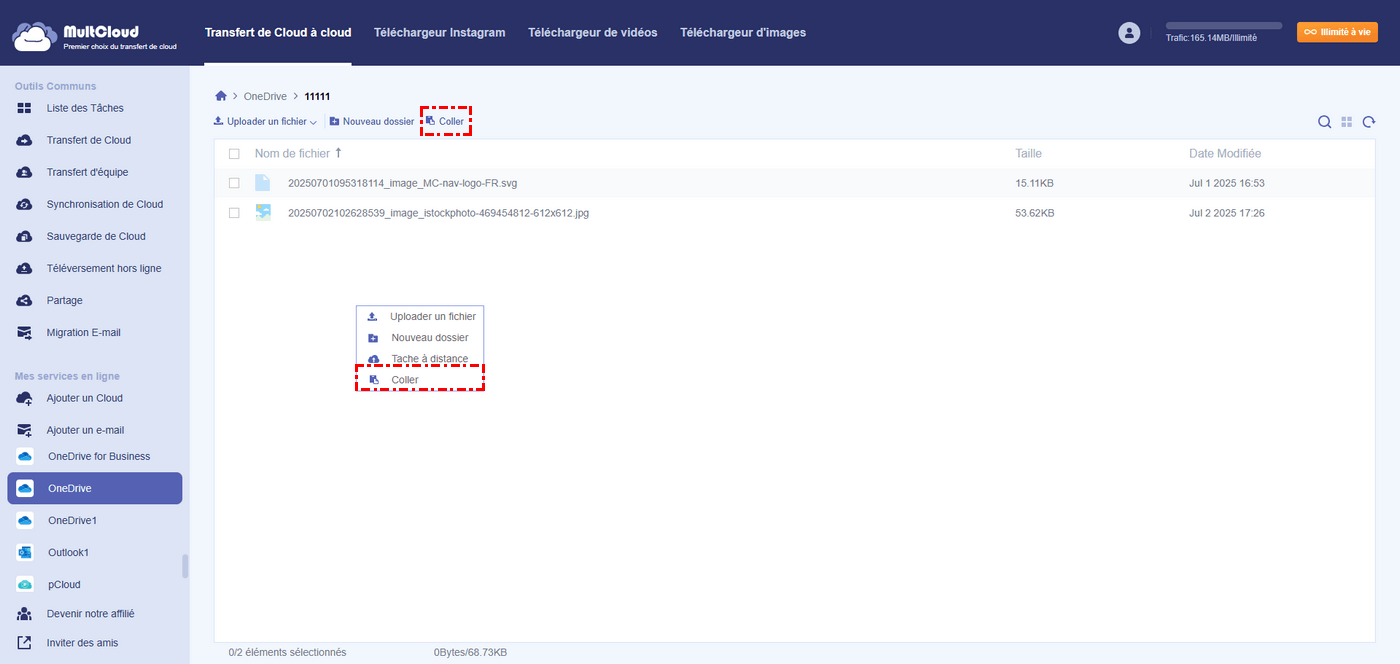This screenshot has width=1400, height=664.
Task: Choose Uploader un fichier in context menu
Action: pyautogui.click(x=420, y=316)
